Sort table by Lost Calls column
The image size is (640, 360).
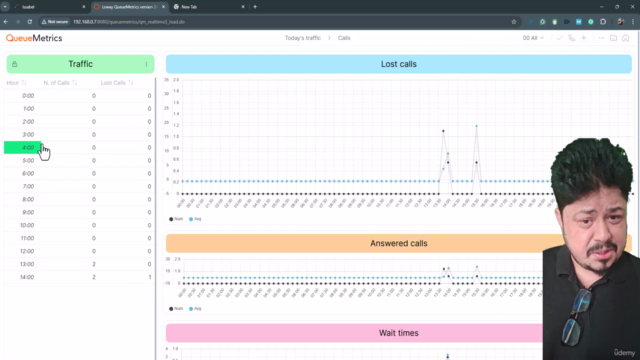click(117, 82)
